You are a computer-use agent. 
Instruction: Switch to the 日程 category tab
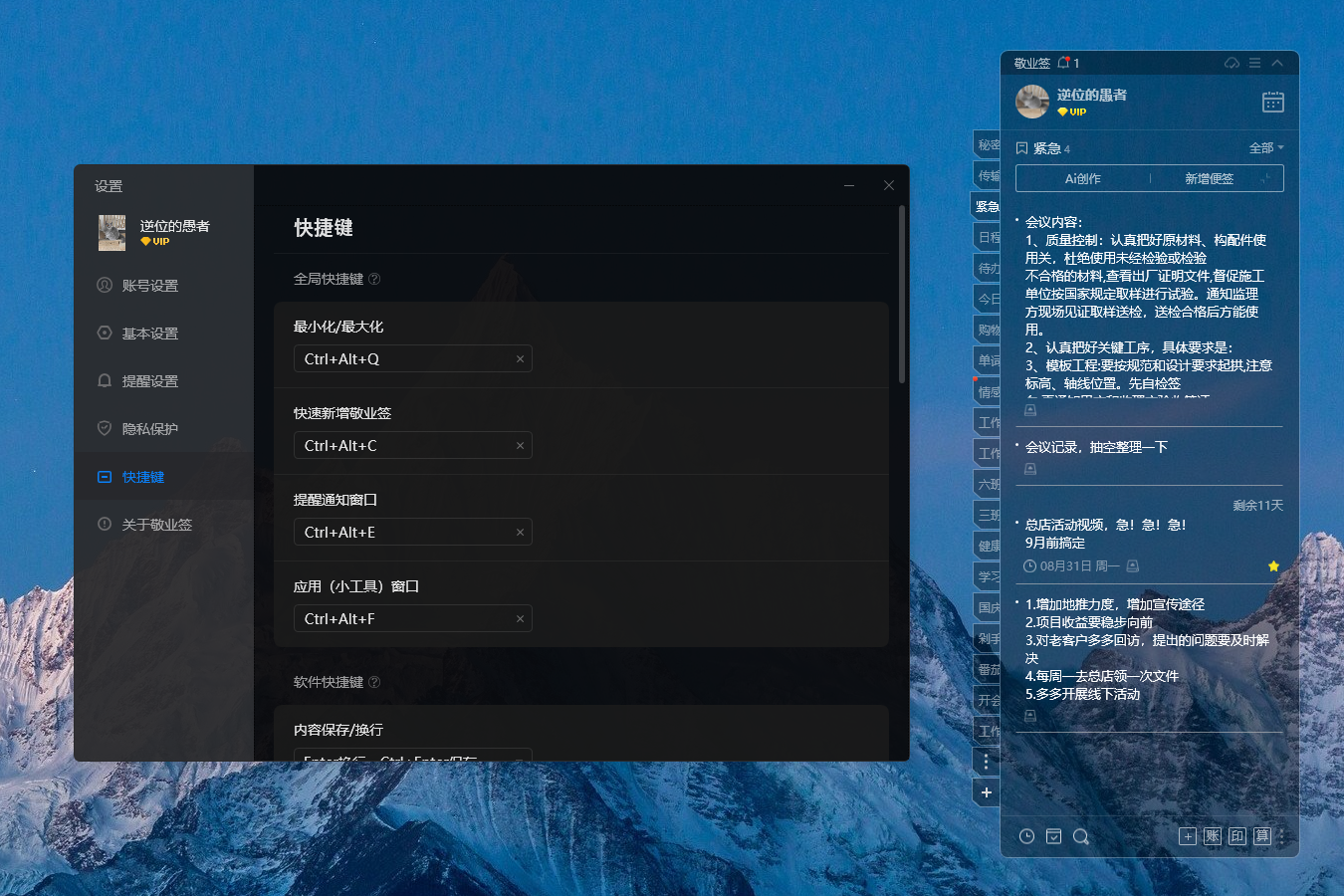[x=988, y=237]
